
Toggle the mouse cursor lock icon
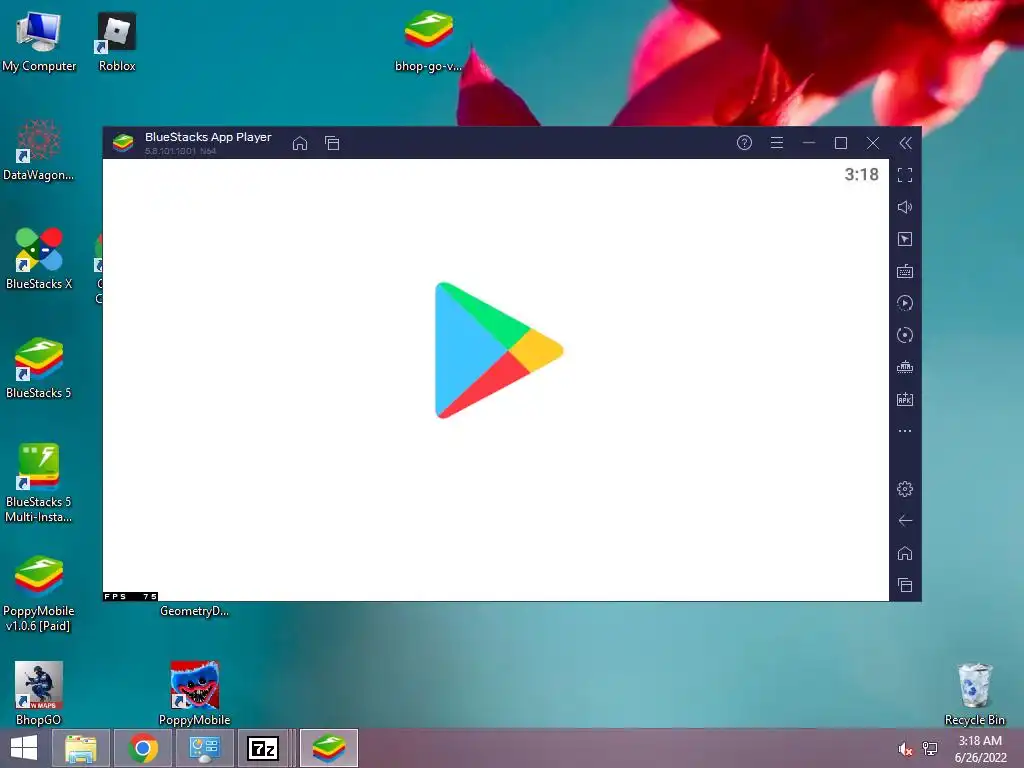coord(904,239)
